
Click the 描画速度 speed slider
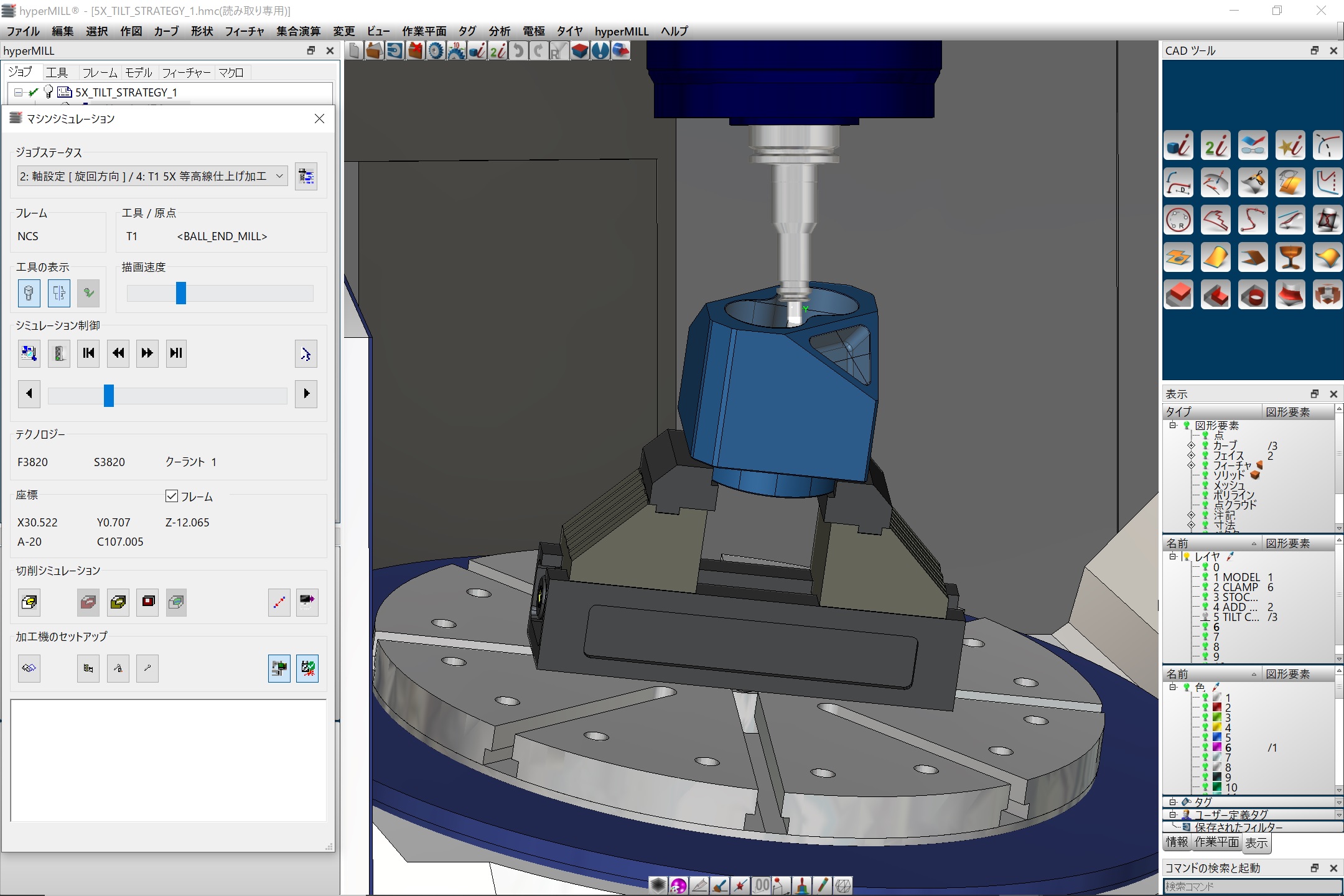point(181,293)
